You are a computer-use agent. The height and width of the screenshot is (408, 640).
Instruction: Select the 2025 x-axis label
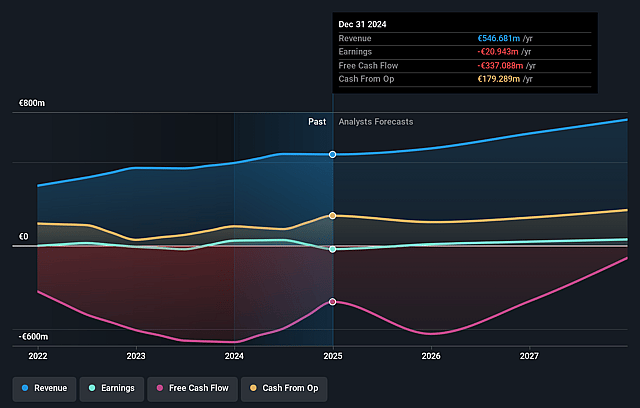(x=333, y=356)
